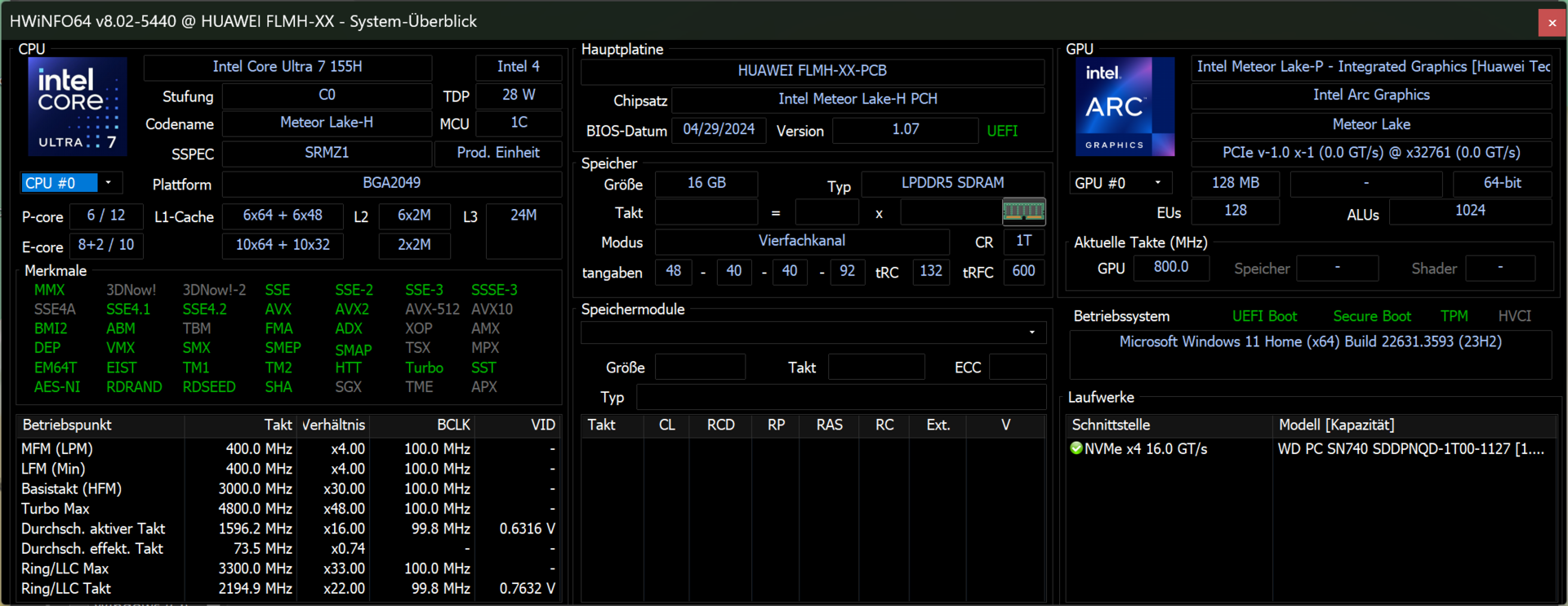Click the memory module icon beside Takt

pyautogui.click(x=1022, y=212)
